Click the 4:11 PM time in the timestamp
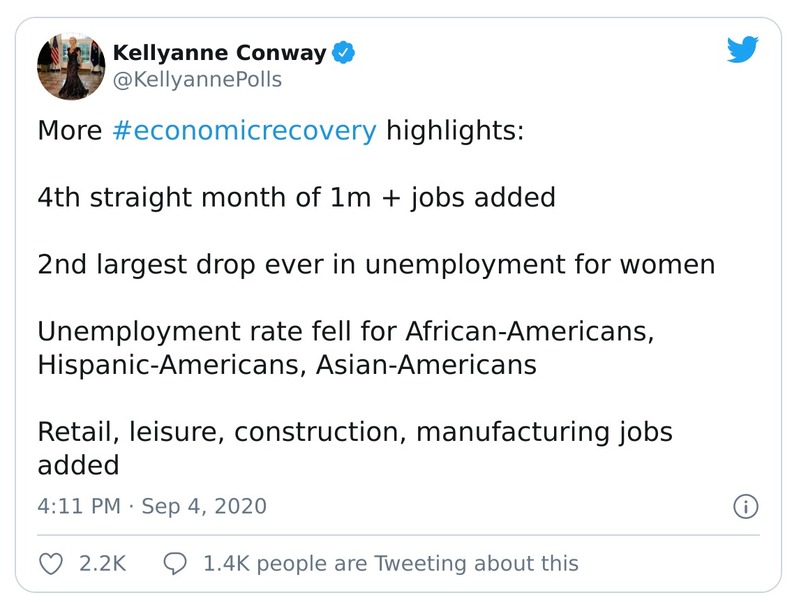Viewport: 799px width, 609px height. click(80, 506)
